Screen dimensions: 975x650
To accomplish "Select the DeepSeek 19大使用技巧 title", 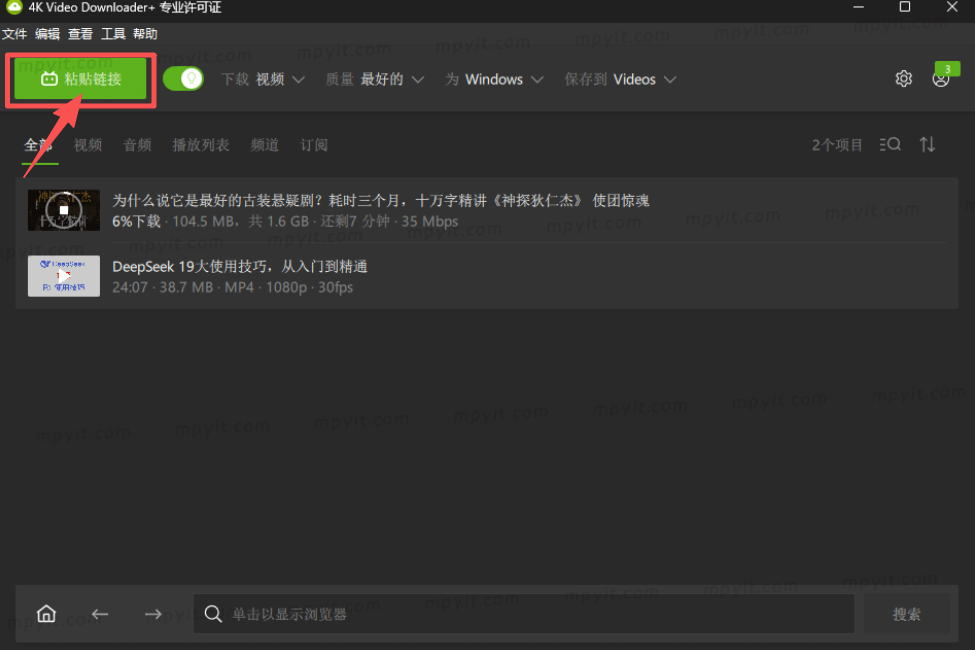I will 240,266.
